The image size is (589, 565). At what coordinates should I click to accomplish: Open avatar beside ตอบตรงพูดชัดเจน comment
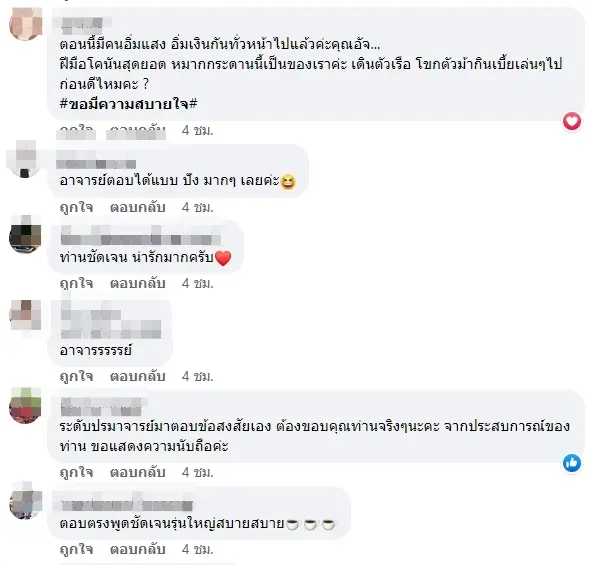pos(25,500)
